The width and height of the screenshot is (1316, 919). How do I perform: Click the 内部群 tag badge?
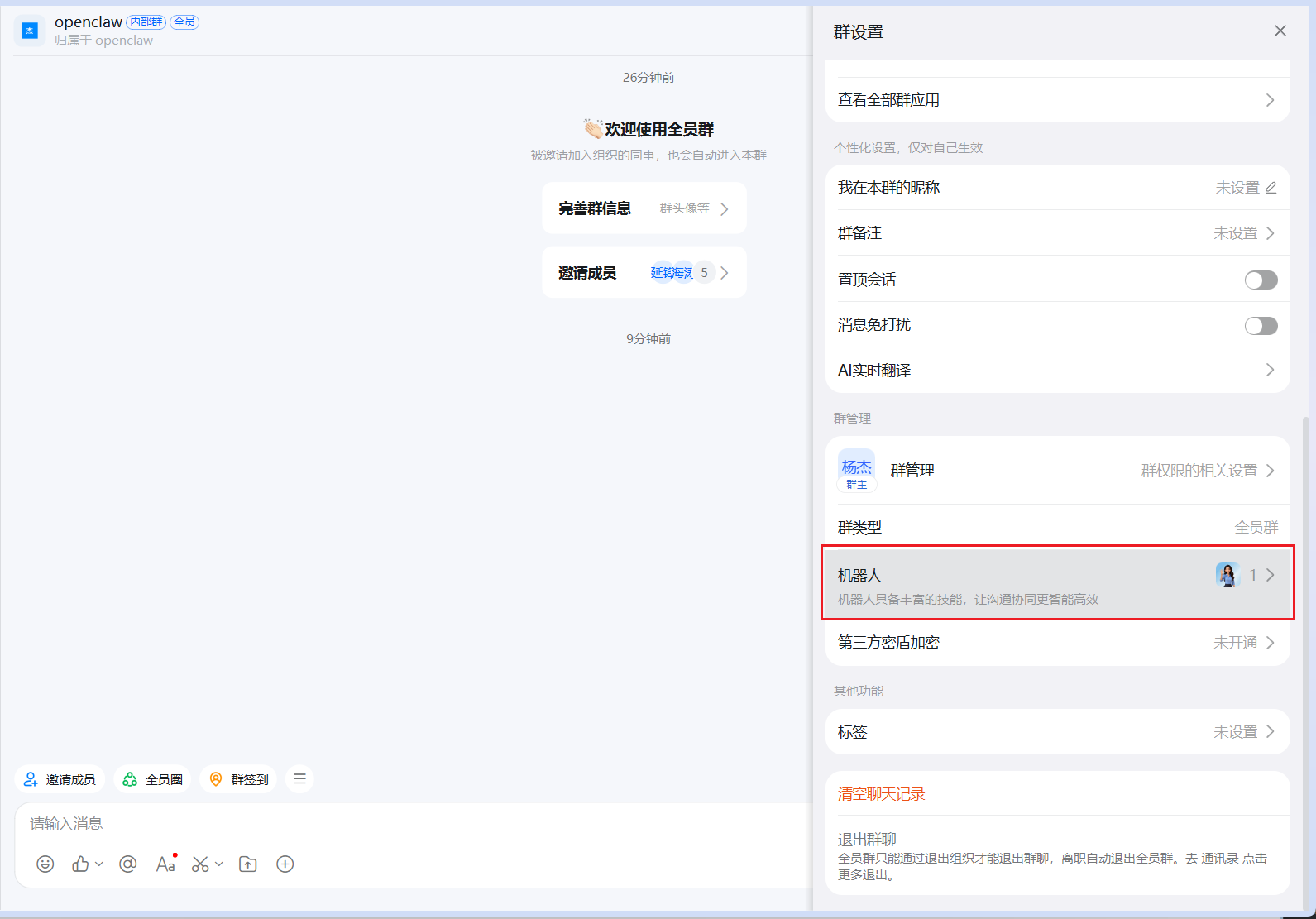pyautogui.click(x=146, y=22)
